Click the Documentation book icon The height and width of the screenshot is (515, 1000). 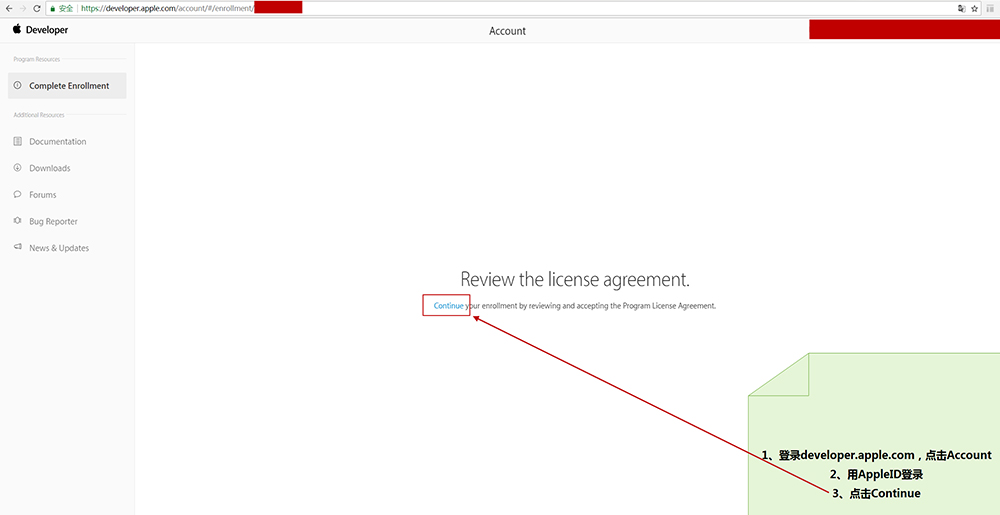18,142
